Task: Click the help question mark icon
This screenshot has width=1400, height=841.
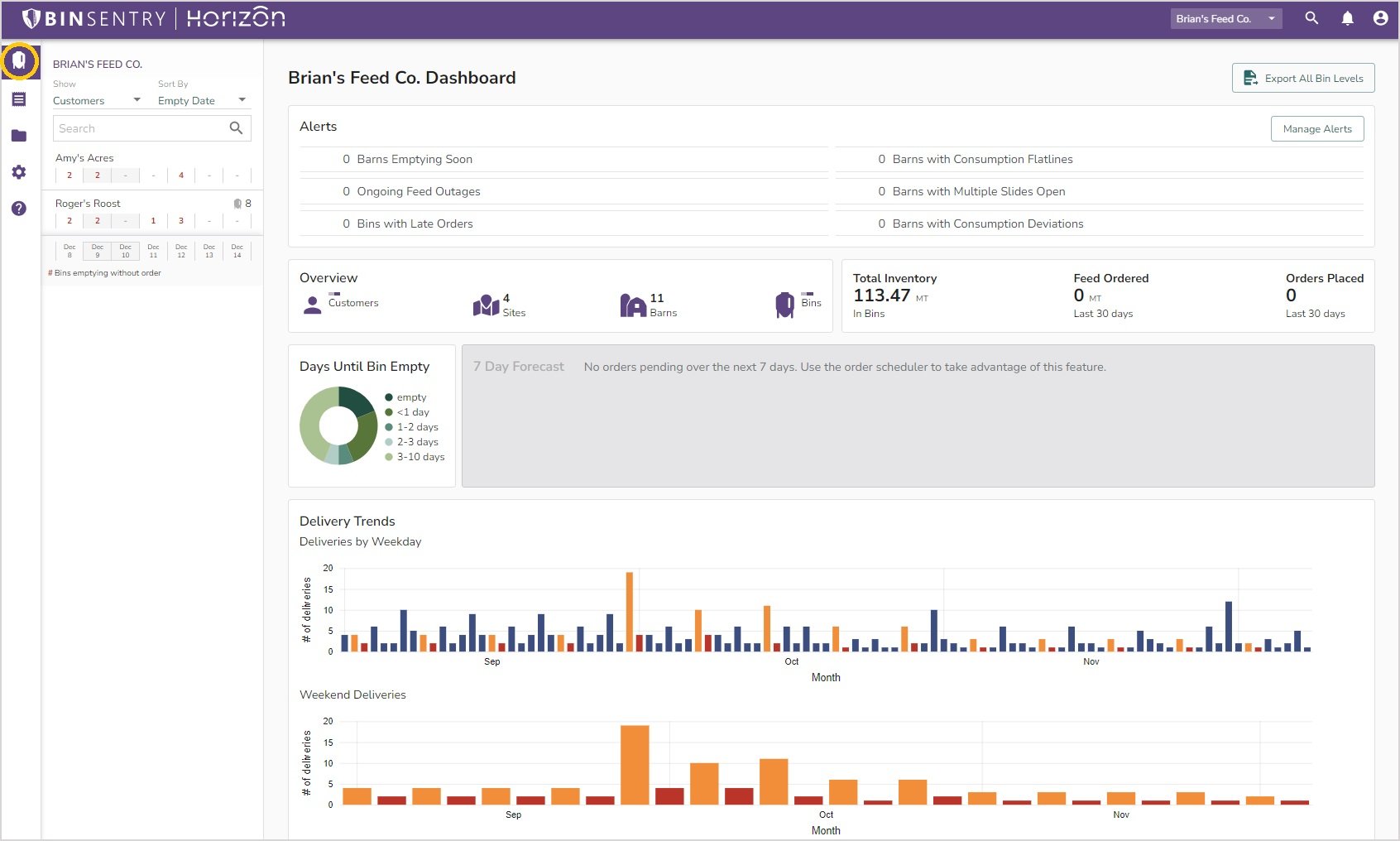Action: [19, 209]
